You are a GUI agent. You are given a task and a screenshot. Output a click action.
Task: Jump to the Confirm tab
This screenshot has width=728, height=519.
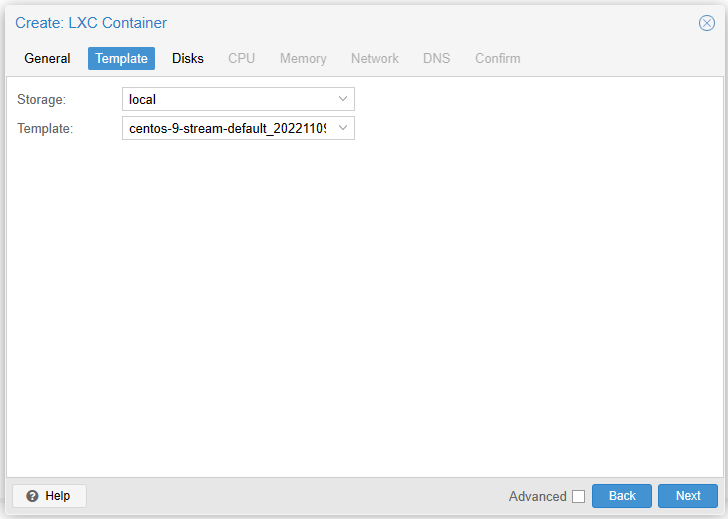497,58
